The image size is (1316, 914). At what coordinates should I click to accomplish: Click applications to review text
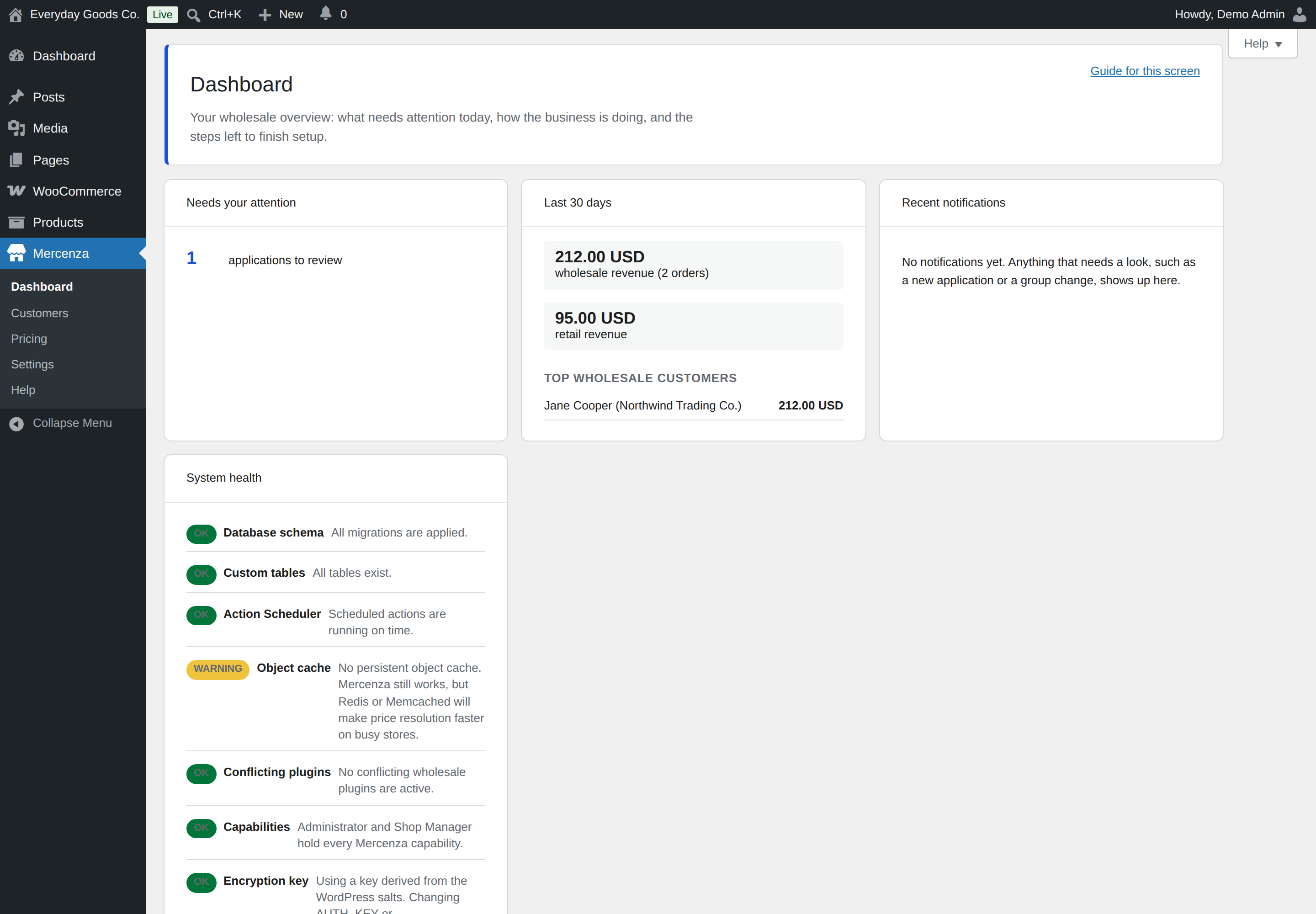[x=285, y=260]
